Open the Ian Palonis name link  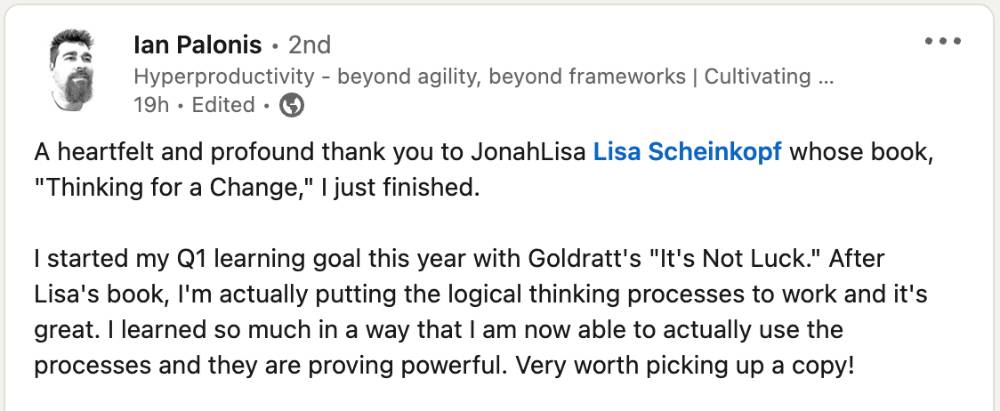(x=198, y=45)
